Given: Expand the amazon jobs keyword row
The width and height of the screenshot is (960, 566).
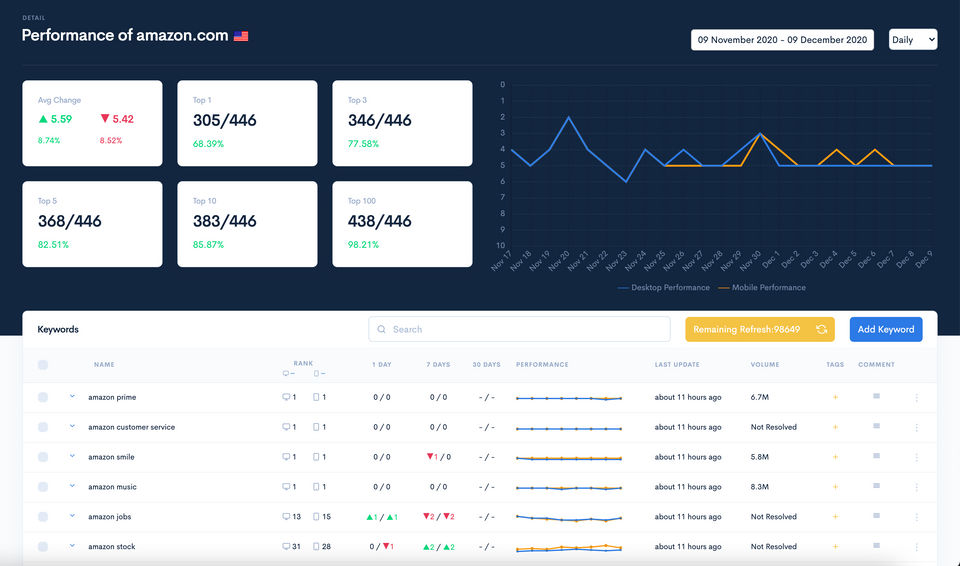Looking at the screenshot, I should (72, 516).
